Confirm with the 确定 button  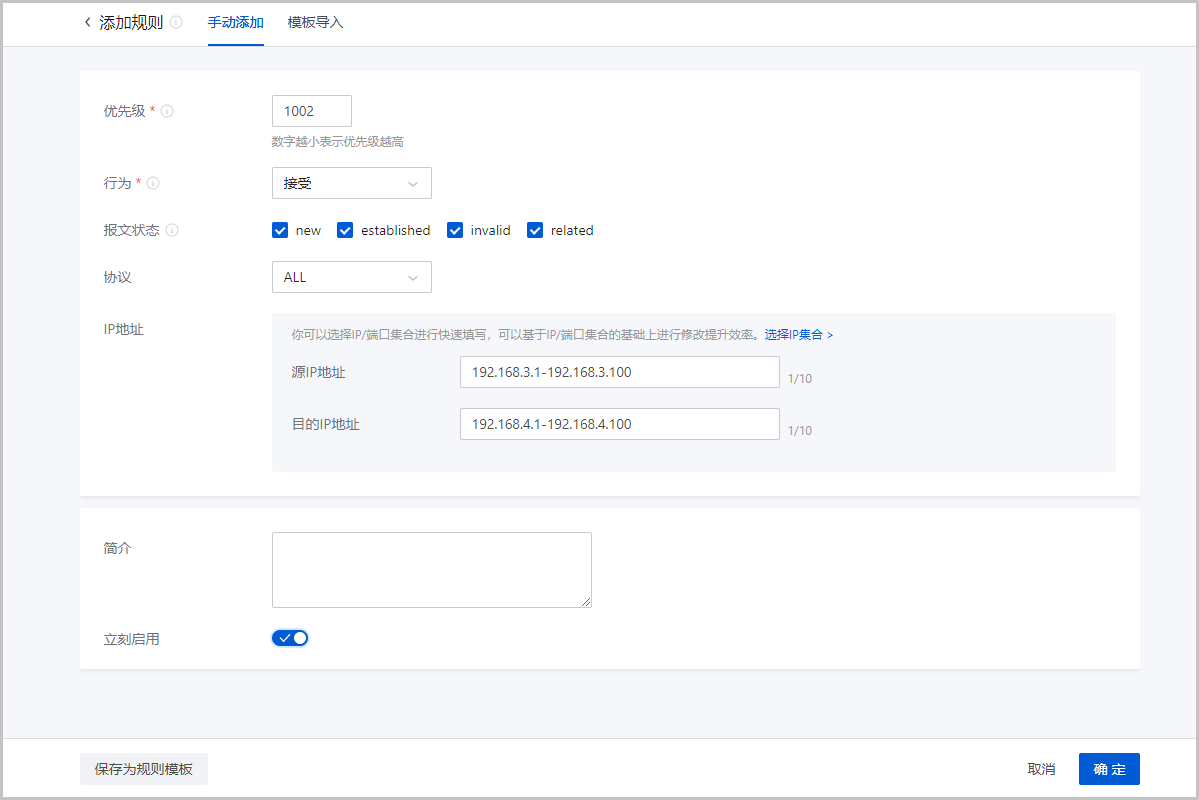1110,769
